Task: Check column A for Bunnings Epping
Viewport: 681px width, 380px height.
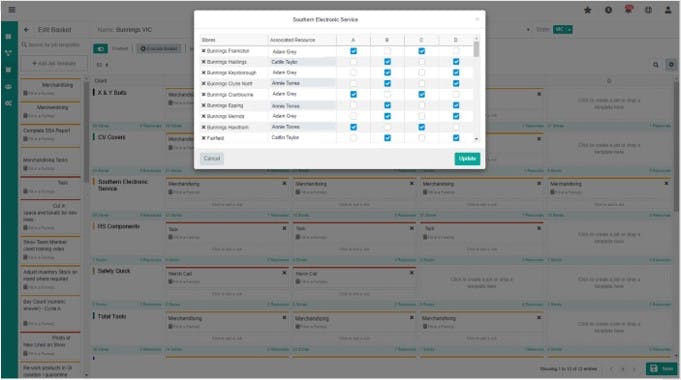Action: click(x=354, y=105)
